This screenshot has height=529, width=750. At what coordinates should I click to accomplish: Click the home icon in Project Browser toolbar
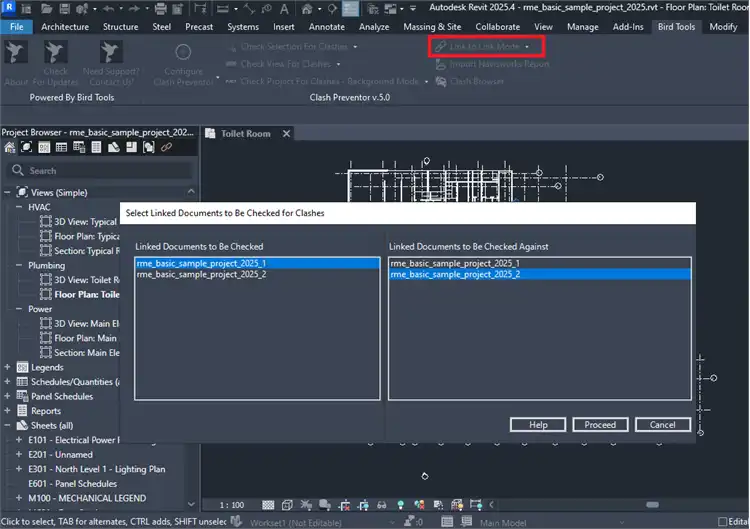click(x=11, y=148)
